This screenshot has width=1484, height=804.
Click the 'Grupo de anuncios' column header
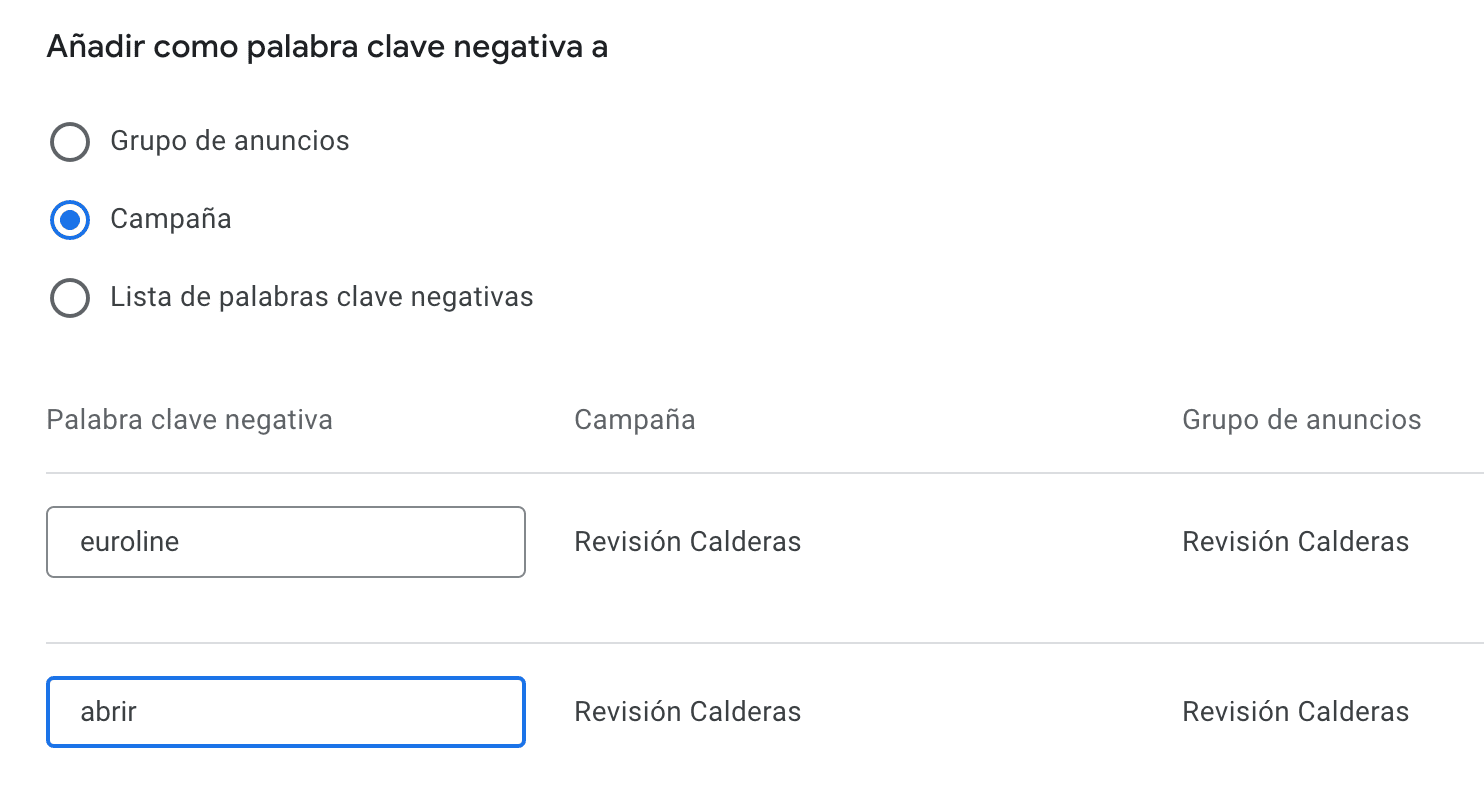click(1301, 419)
